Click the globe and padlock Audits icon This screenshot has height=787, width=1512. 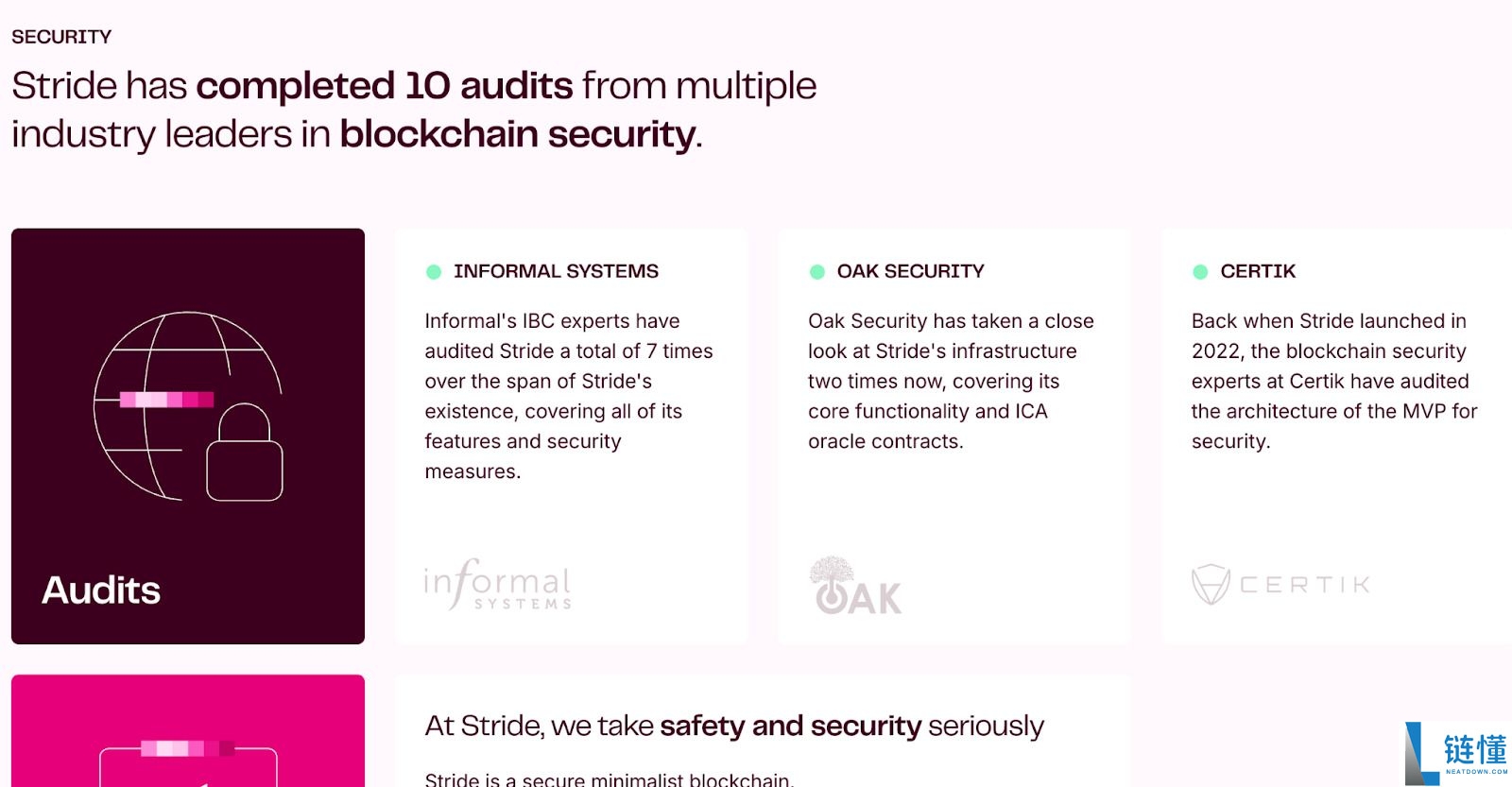coord(188,406)
